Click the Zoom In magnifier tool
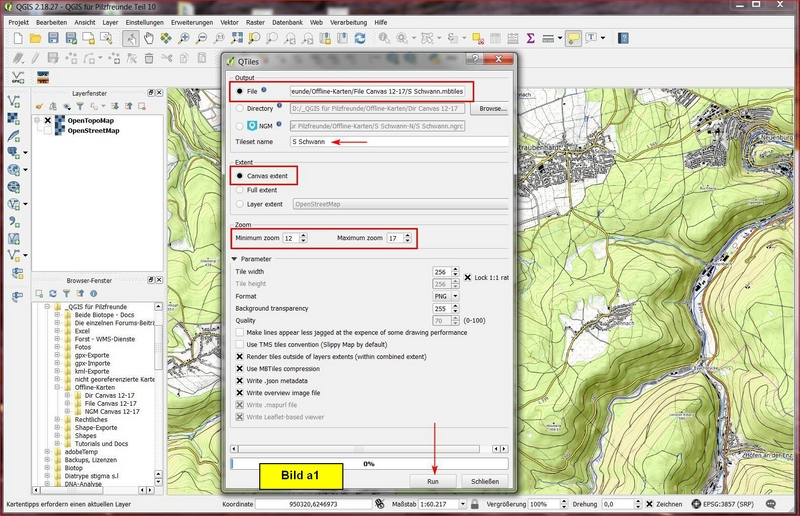Viewport: 800px width, 516px height. pos(184,38)
